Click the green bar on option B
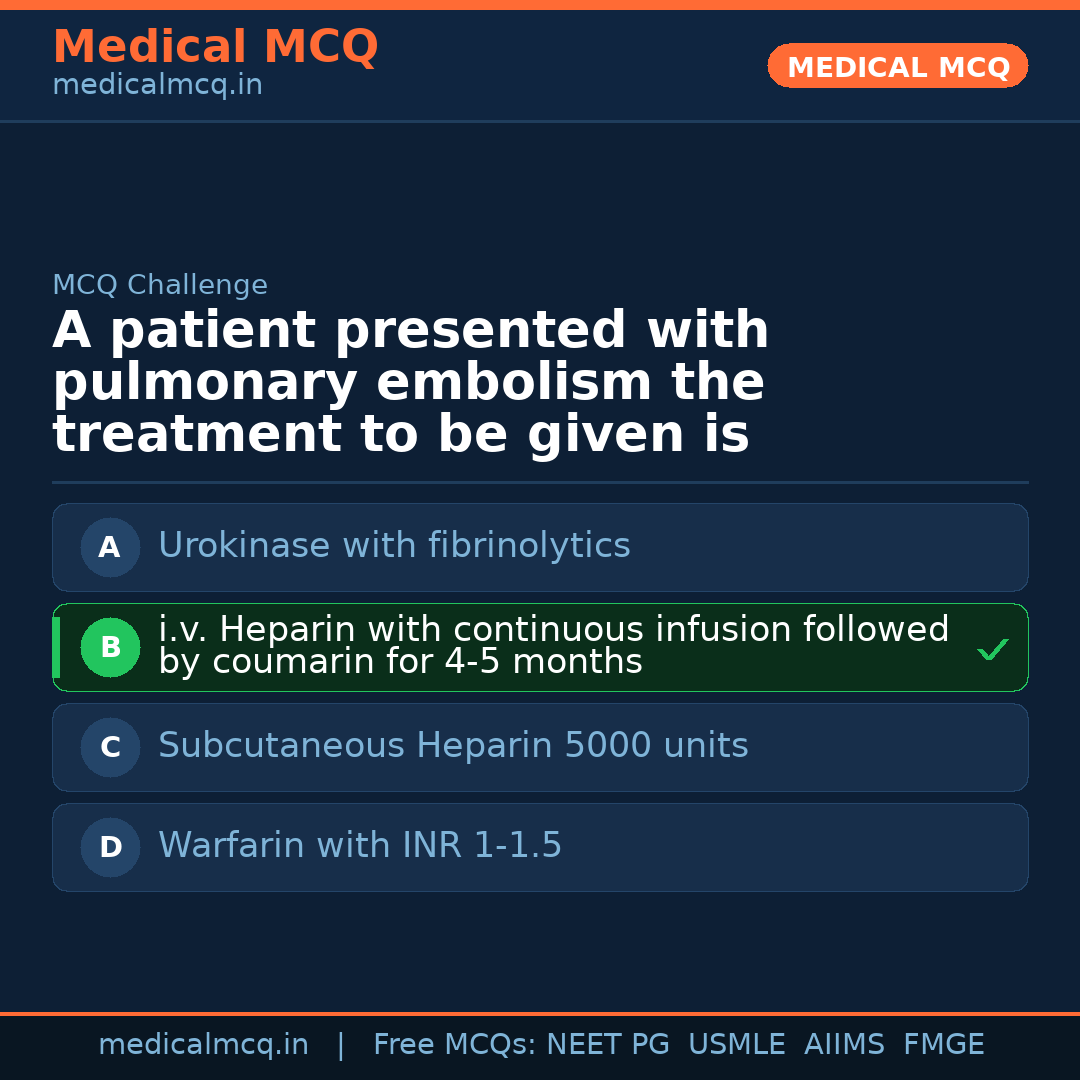Image resolution: width=1080 pixels, height=1080 pixels. tap(56, 647)
